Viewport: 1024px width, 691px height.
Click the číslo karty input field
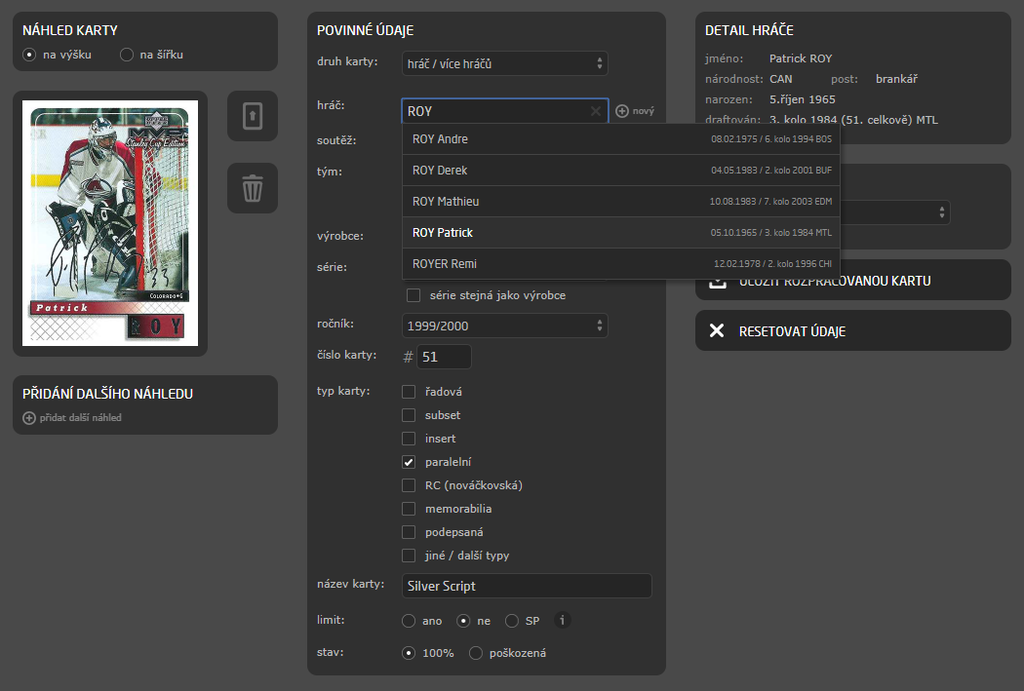(443, 357)
